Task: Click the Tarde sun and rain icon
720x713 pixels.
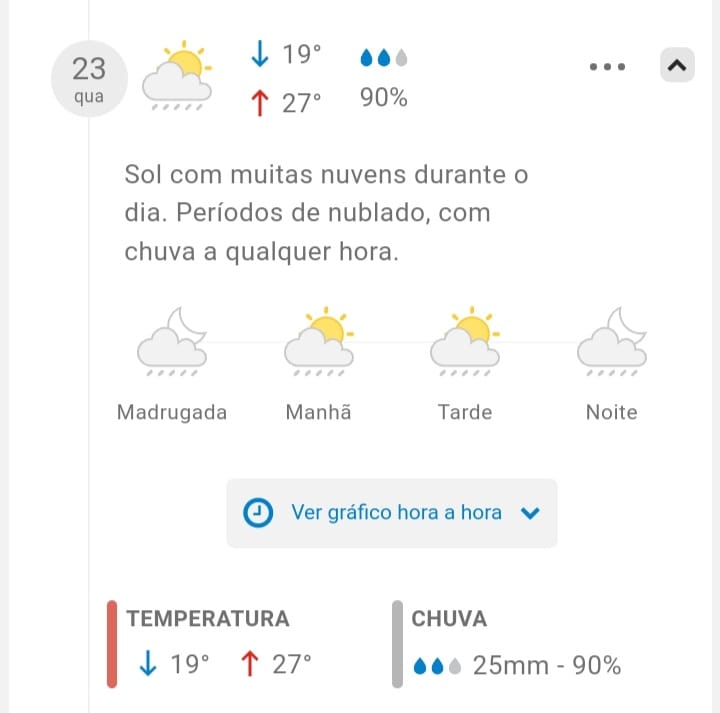Action: (x=465, y=341)
